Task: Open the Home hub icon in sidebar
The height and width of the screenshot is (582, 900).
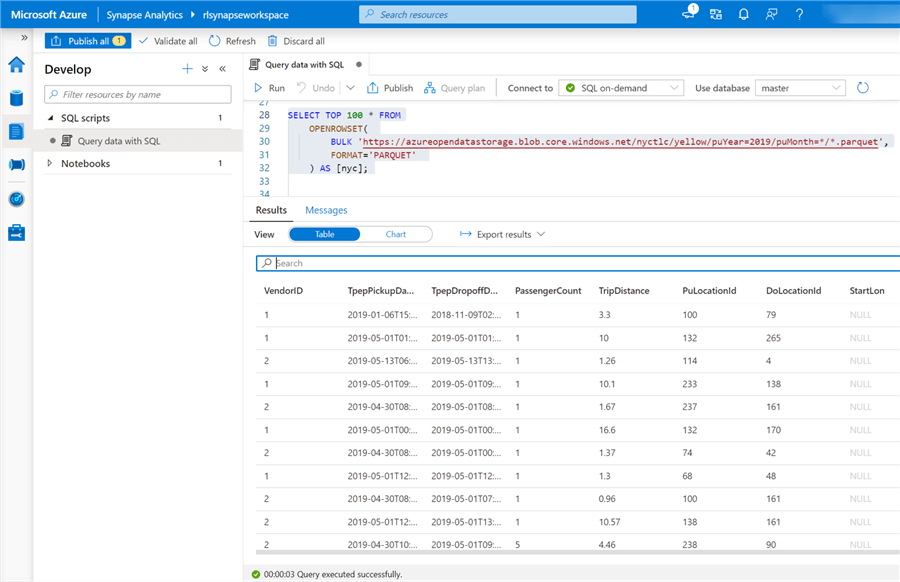Action: [16, 65]
